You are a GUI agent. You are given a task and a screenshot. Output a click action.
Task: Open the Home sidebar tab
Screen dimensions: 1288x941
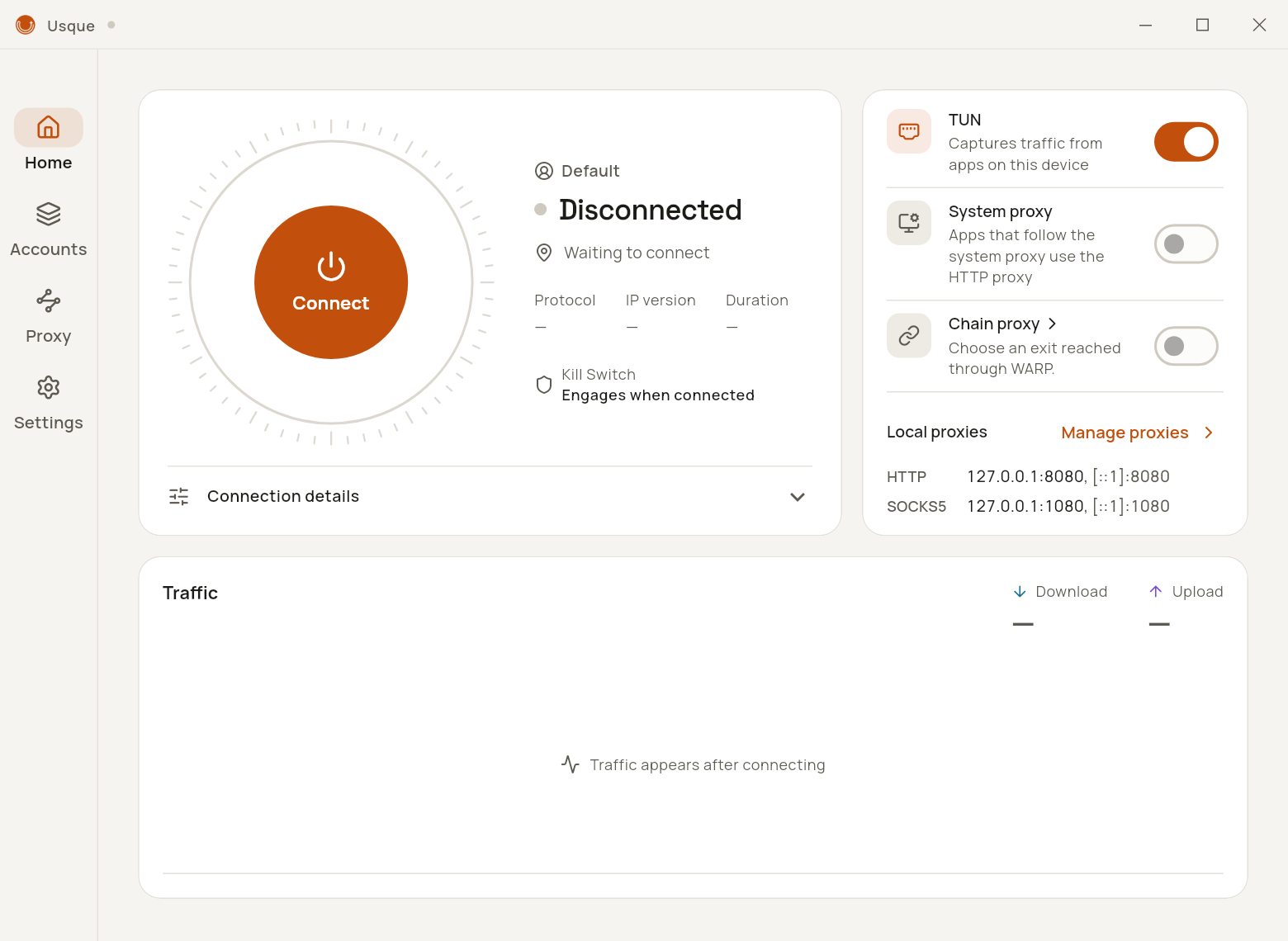[x=48, y=140]
